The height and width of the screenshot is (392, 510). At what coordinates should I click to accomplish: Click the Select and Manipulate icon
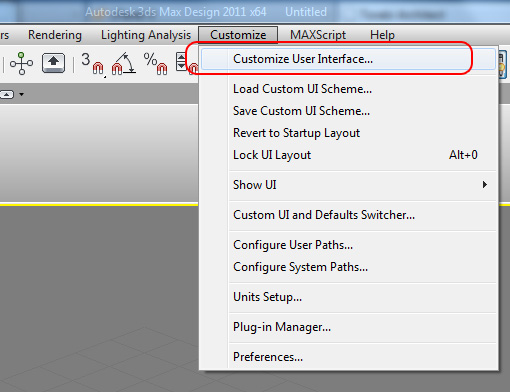tap(21, 63)
